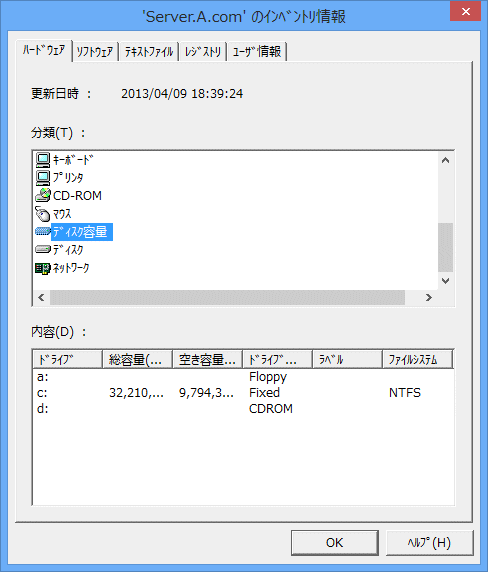Image resolution: width=488 pixels, height=572 pixels.
Task: Click the マウス mouse icon
Action: click(43, 214)
